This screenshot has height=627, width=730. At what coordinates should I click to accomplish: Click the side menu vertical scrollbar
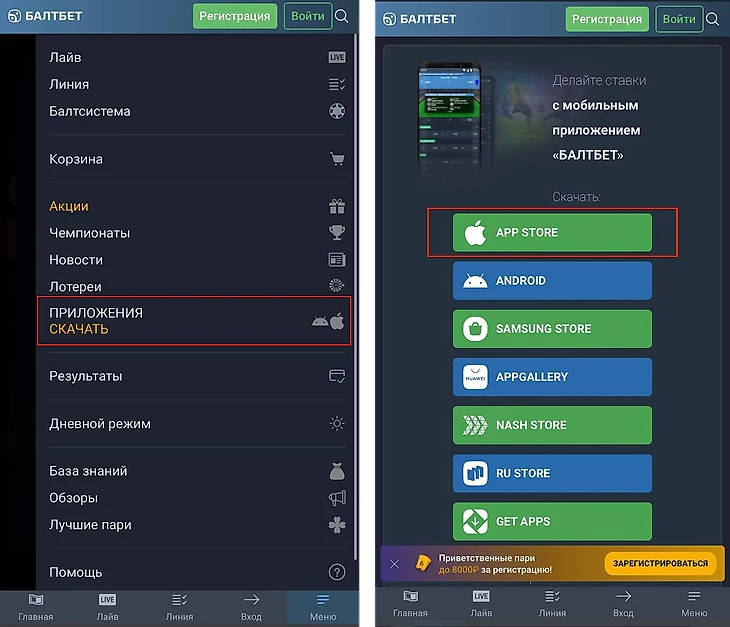tap(356, 298)
